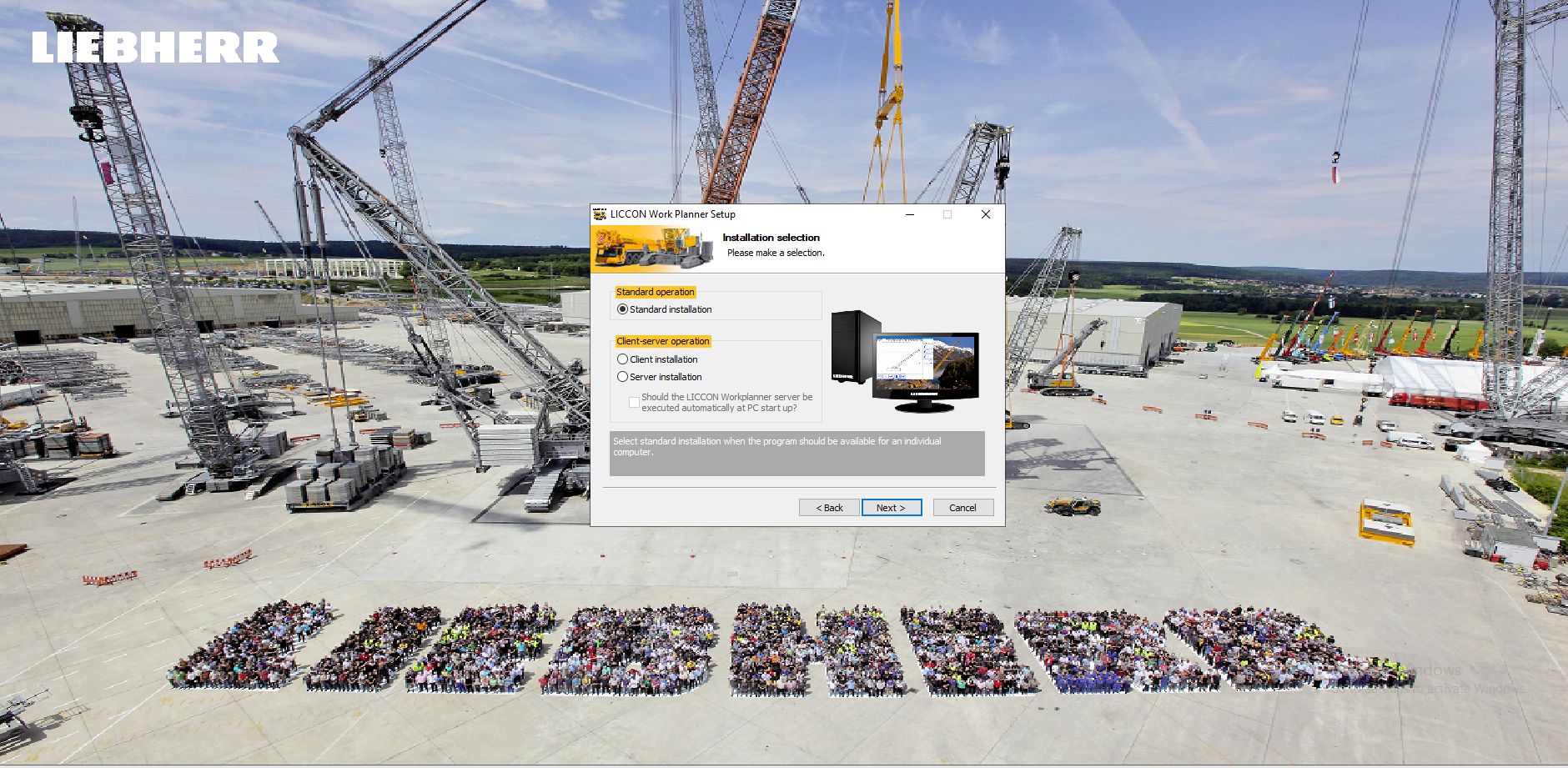Click the Installation selection header text
The height and width of the screenshot is (768, 1568).
pos(771,237)
